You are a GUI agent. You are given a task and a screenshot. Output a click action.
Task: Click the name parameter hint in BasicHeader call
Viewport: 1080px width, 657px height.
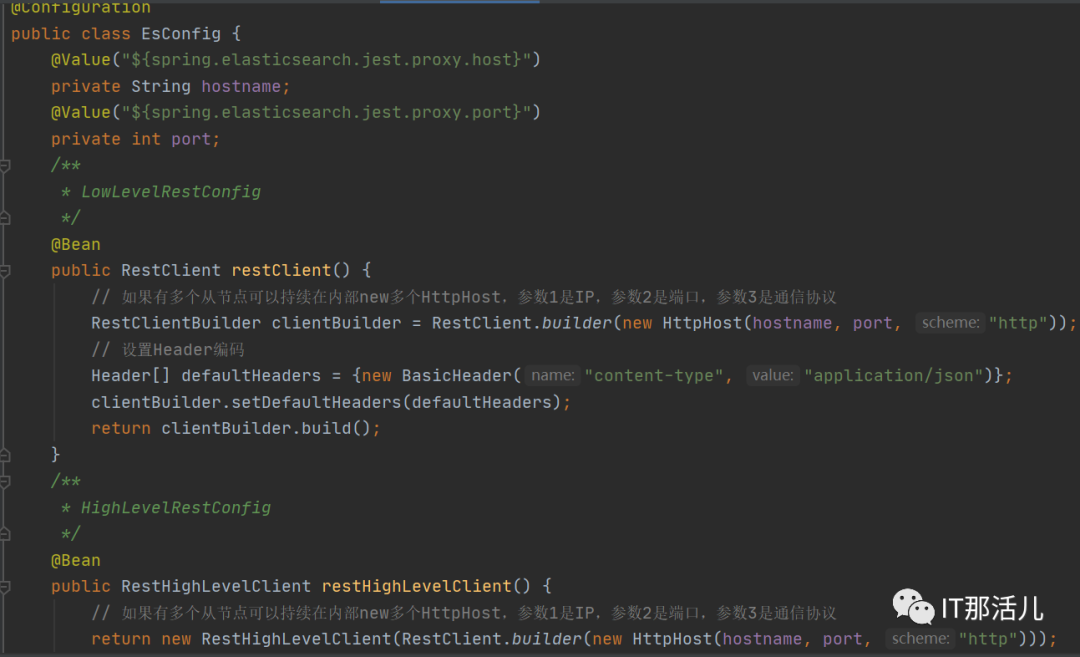552,375
